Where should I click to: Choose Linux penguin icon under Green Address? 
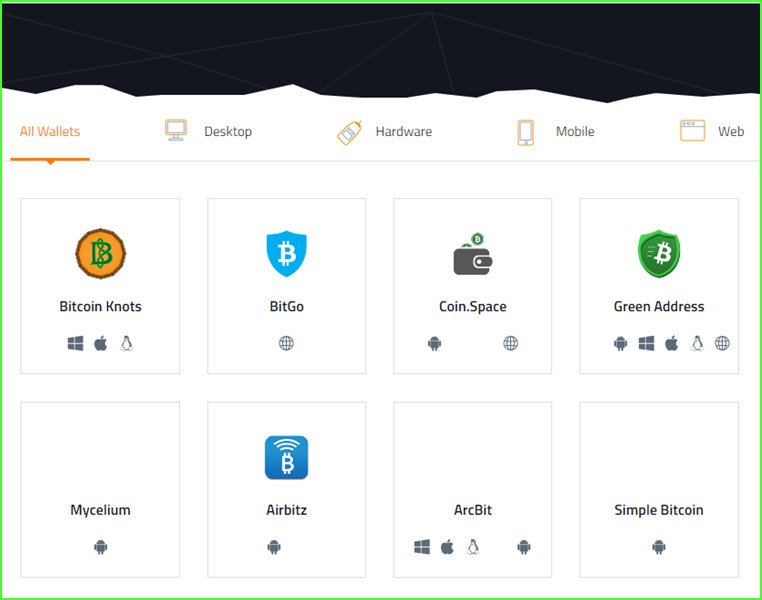697,343
